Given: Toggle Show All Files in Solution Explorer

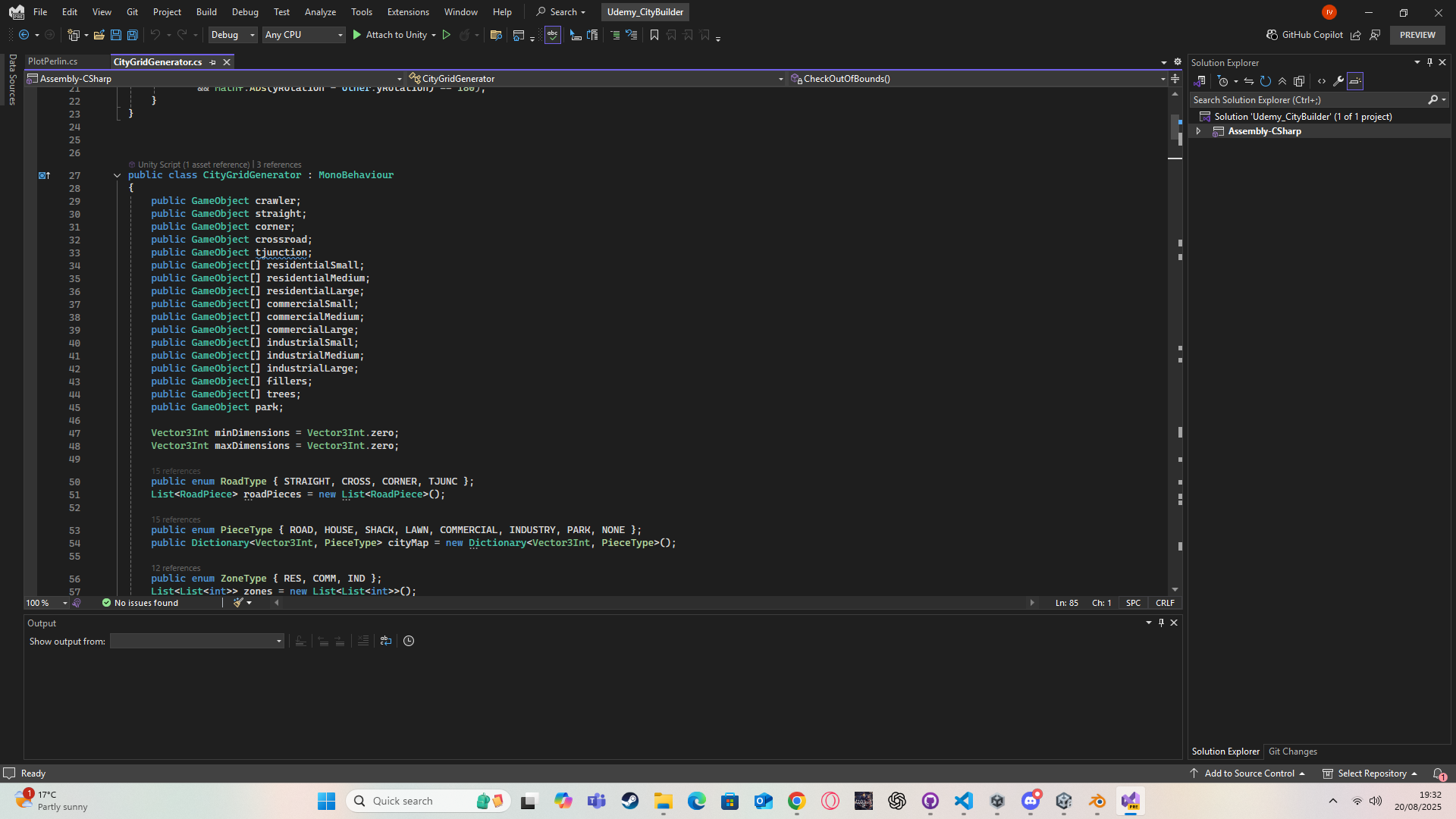Looking at the screenshot, I should (x=1299, y=81).
